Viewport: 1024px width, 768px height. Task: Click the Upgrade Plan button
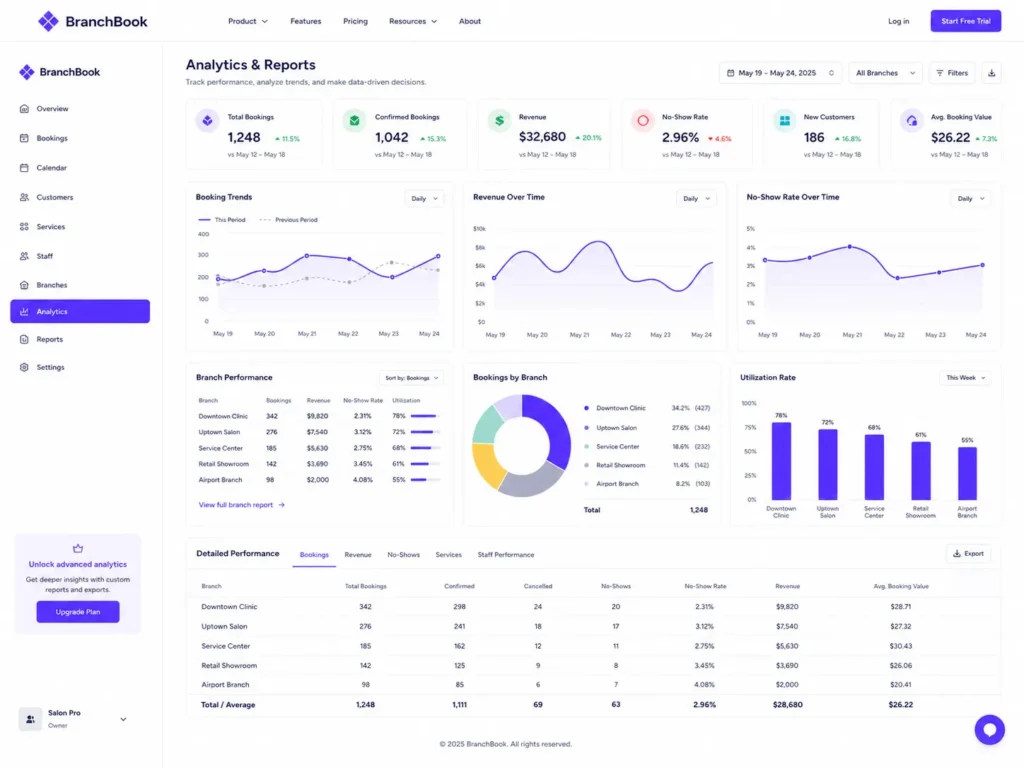tap(78, 612)
